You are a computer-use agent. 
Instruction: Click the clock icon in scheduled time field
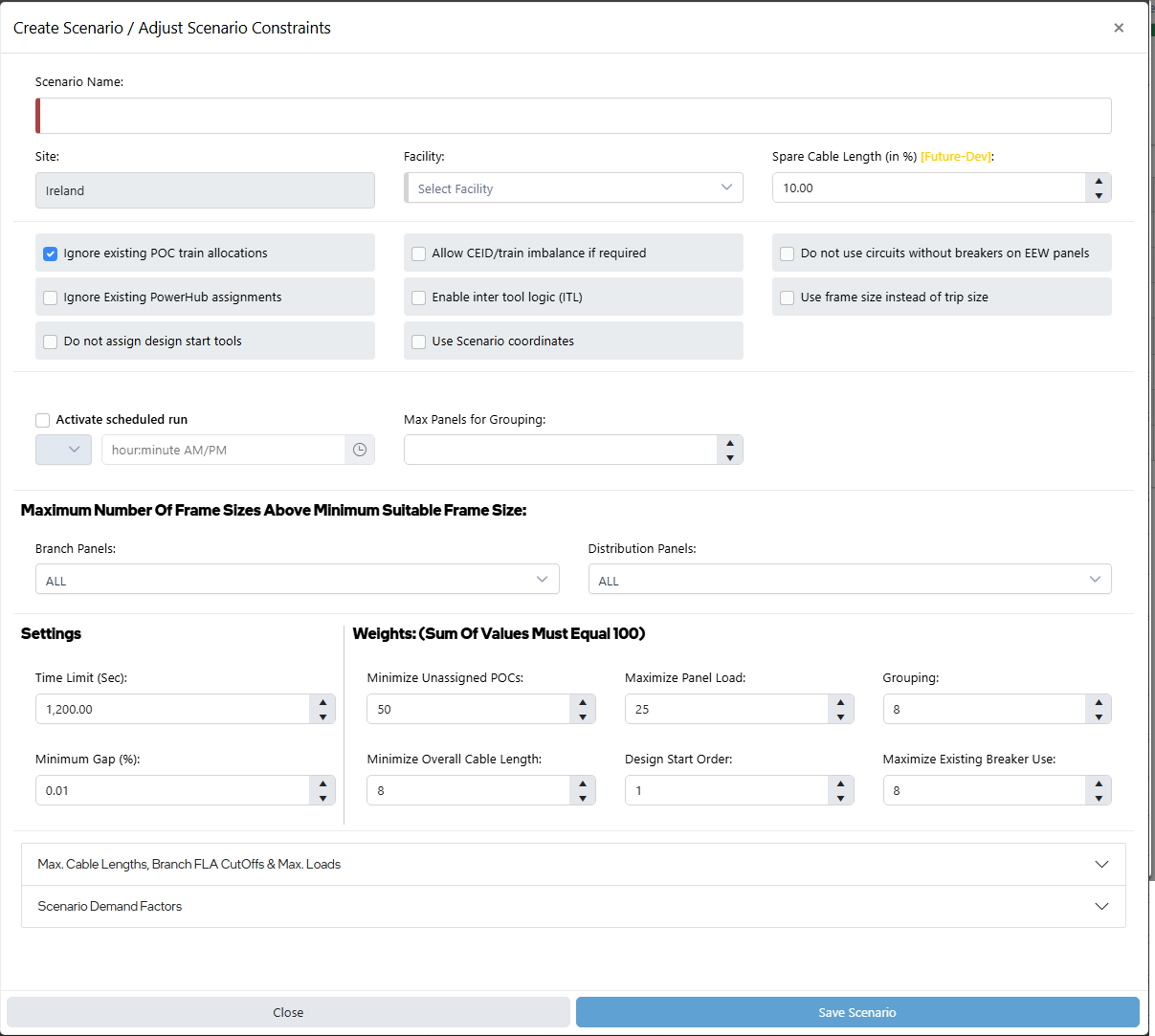(360, 450)
